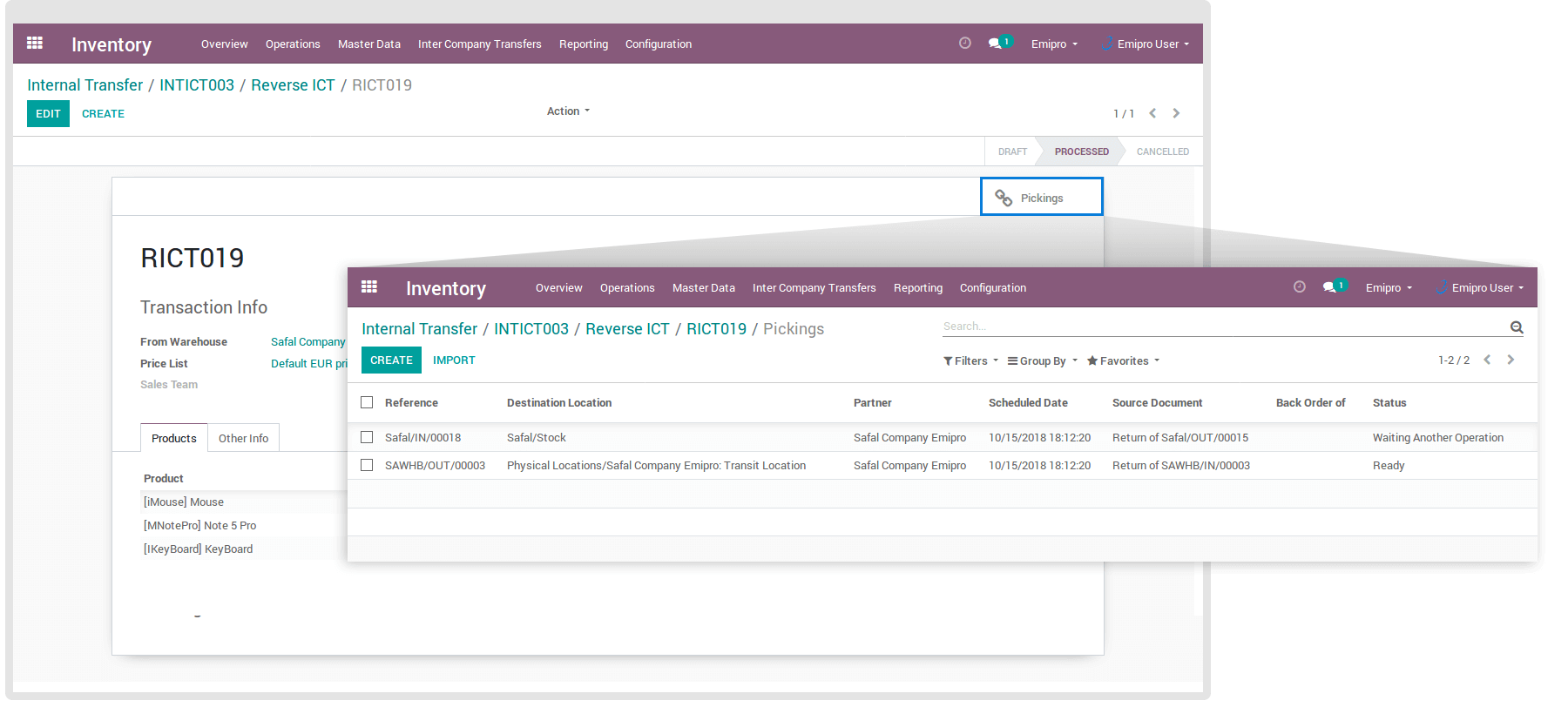1568x707 pixels.
Task: Click the Pickings smart button
Action: point(1041,198)
